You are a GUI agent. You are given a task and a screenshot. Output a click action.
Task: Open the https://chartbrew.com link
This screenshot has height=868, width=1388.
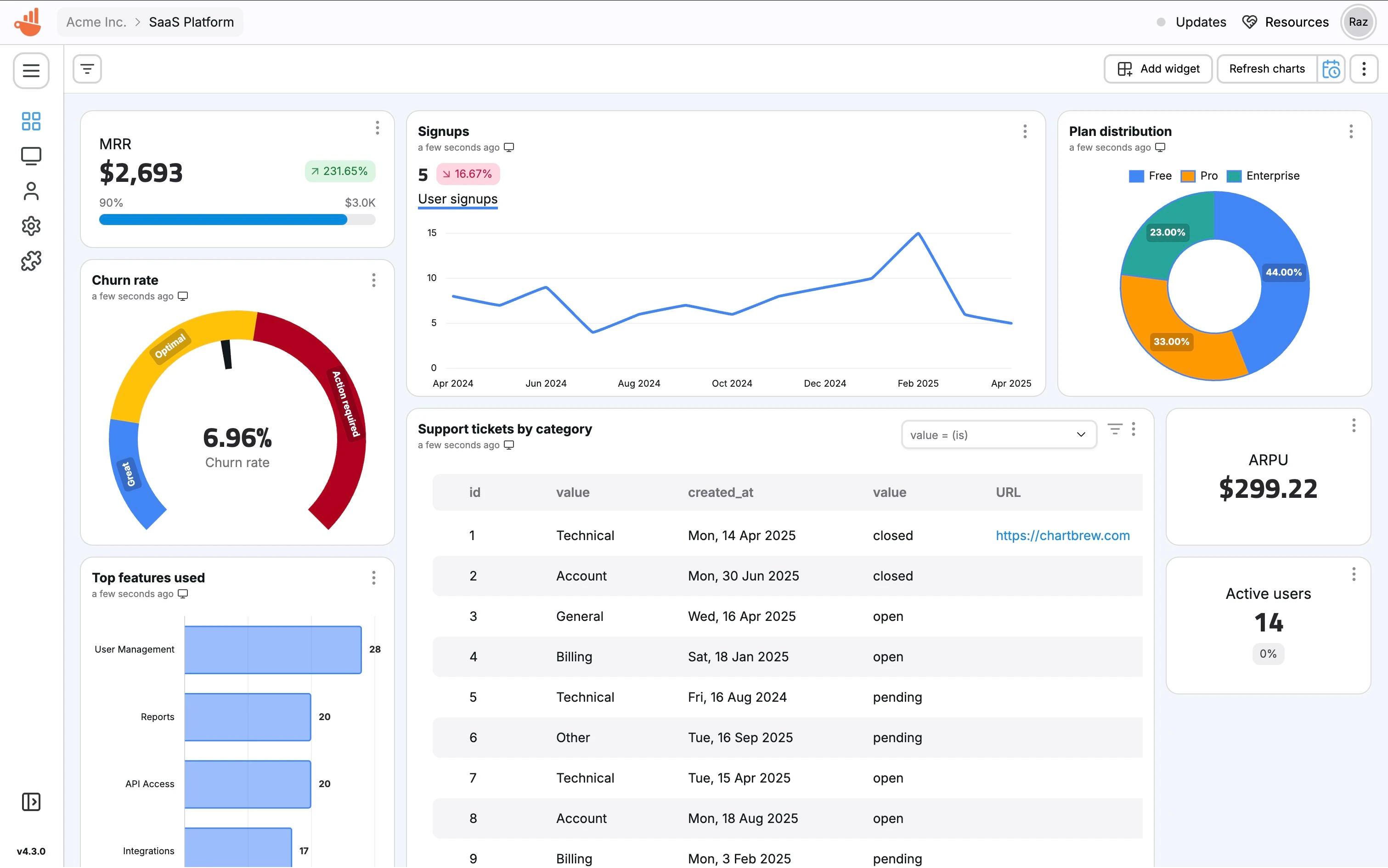pos(1062,535)
